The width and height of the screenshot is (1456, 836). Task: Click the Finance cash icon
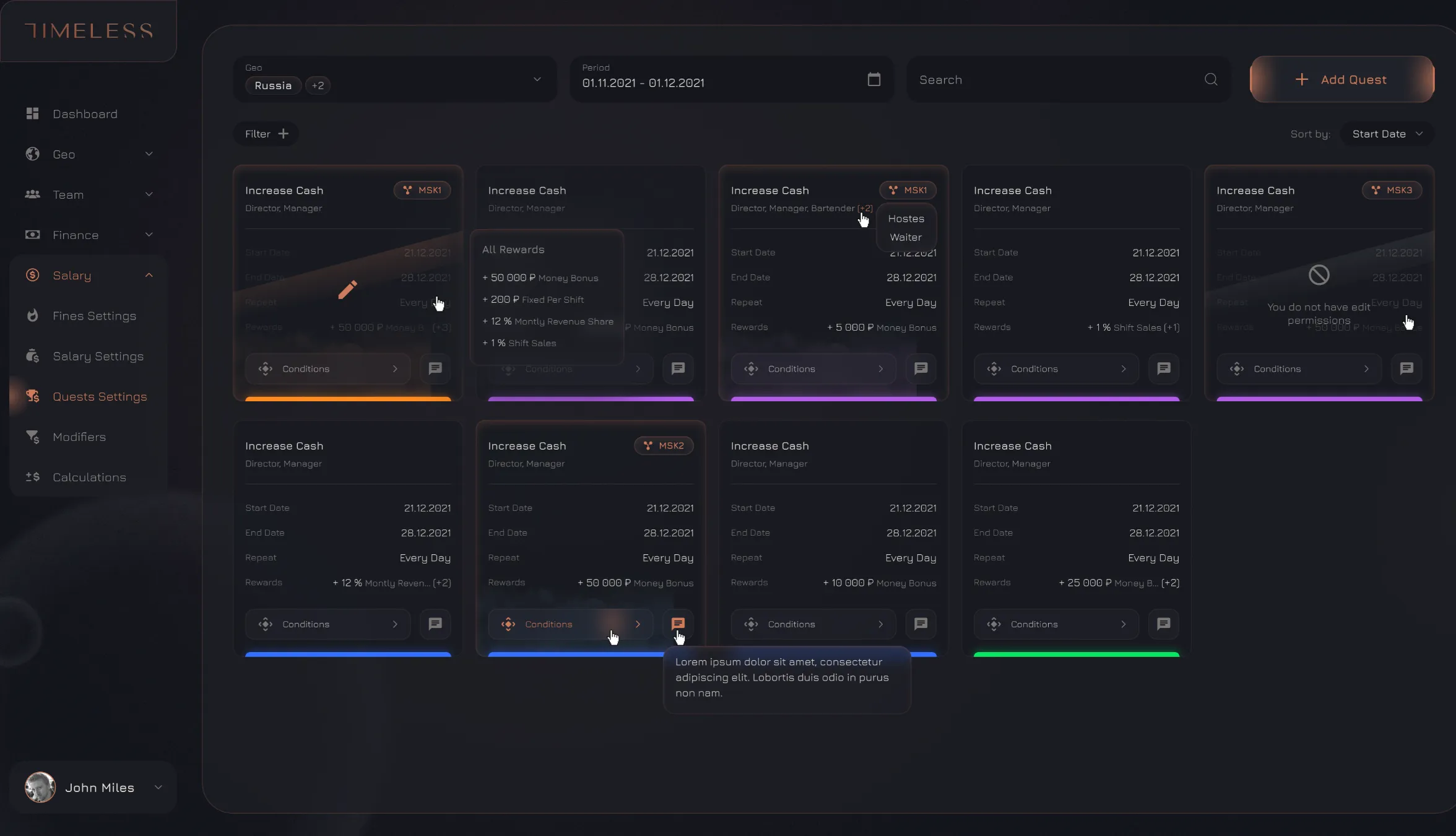33,235
